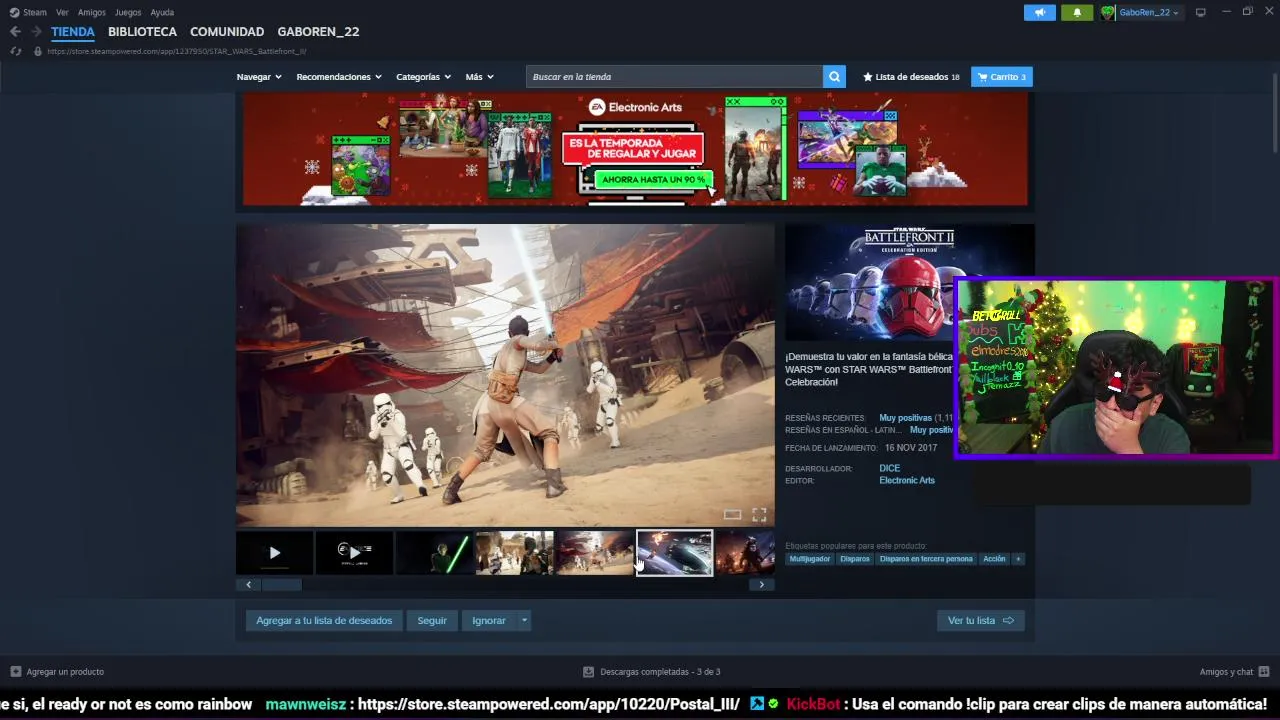The width and height of the screenshot is (1280, 720).
Task: Open the downloads status icon
Action: click(x=589, y=672)
